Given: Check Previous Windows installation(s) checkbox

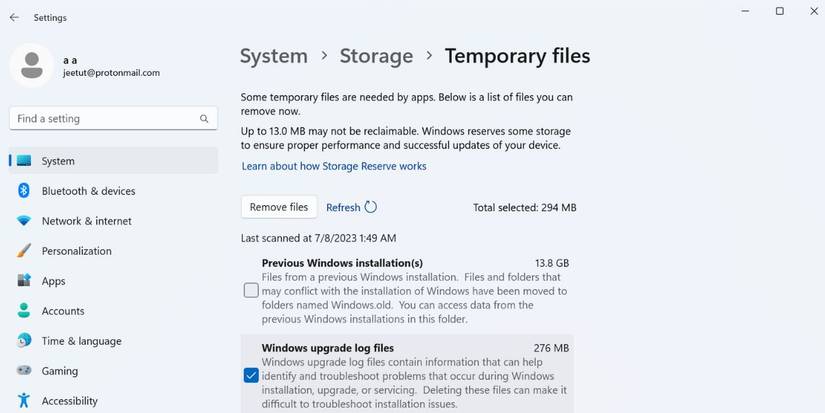Looking at the screenshot, I should pos(251,291).
